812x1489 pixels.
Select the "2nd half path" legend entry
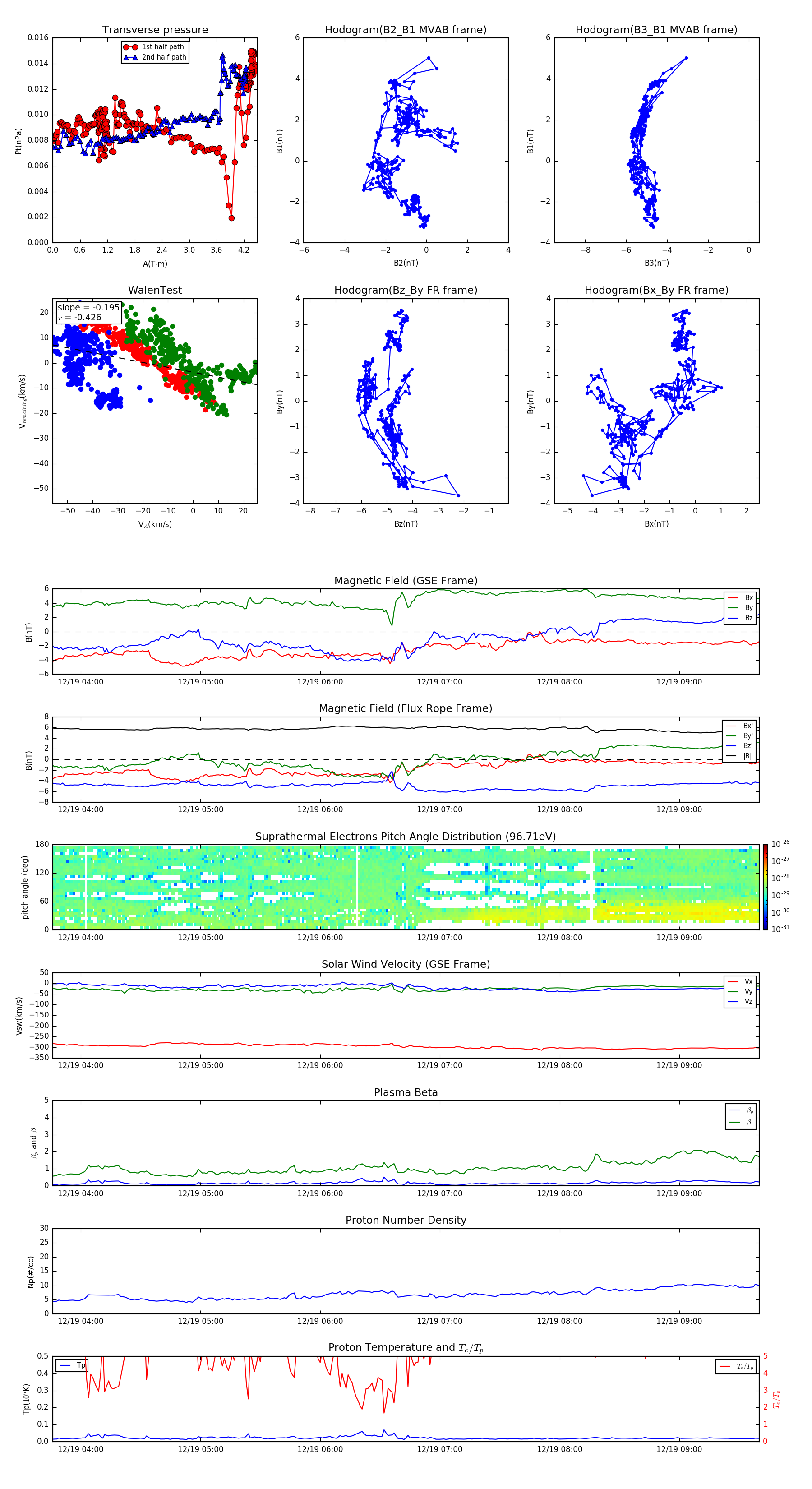pos(154,57)
